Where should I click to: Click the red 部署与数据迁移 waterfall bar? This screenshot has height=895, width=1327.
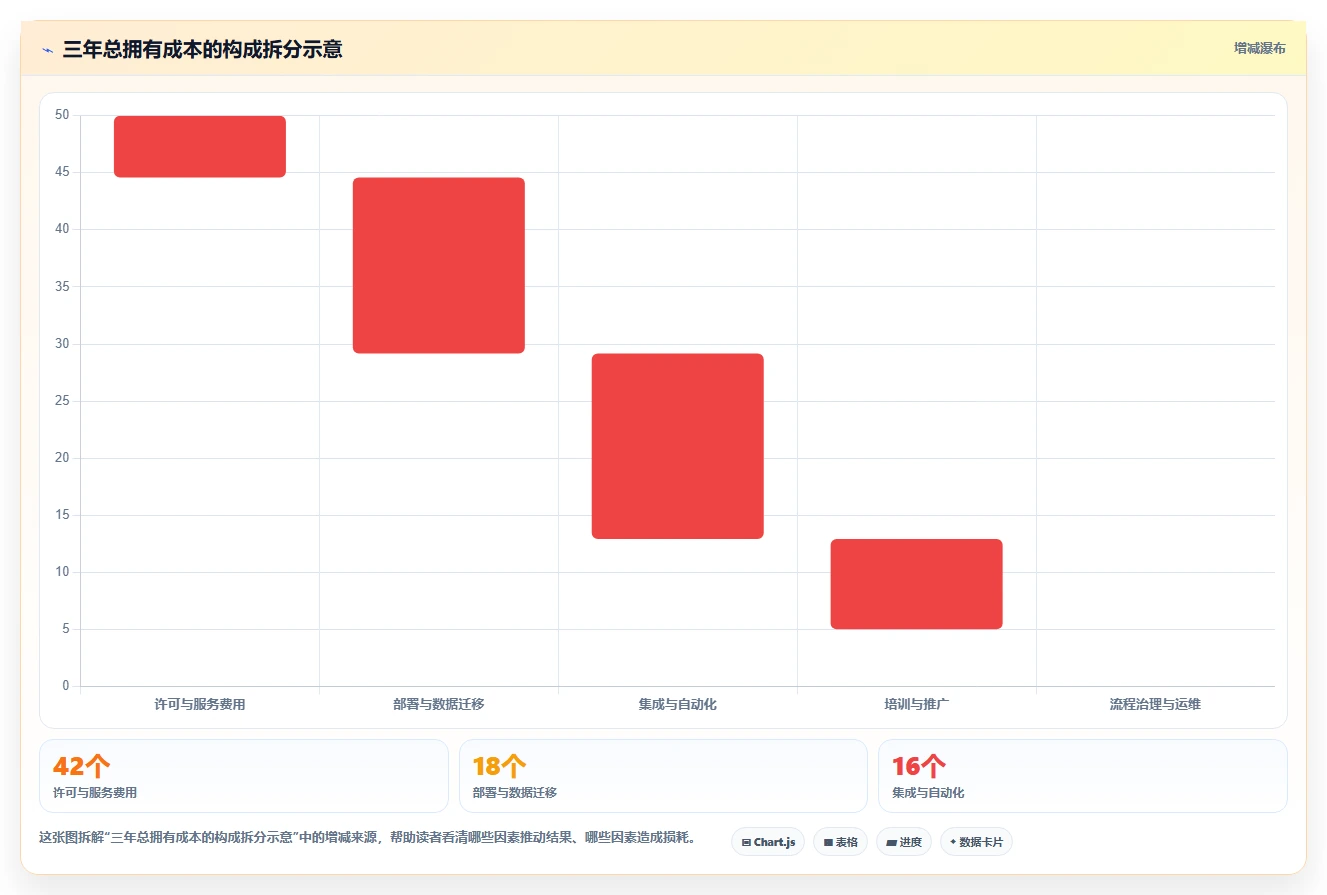click(x=439, y=266)
